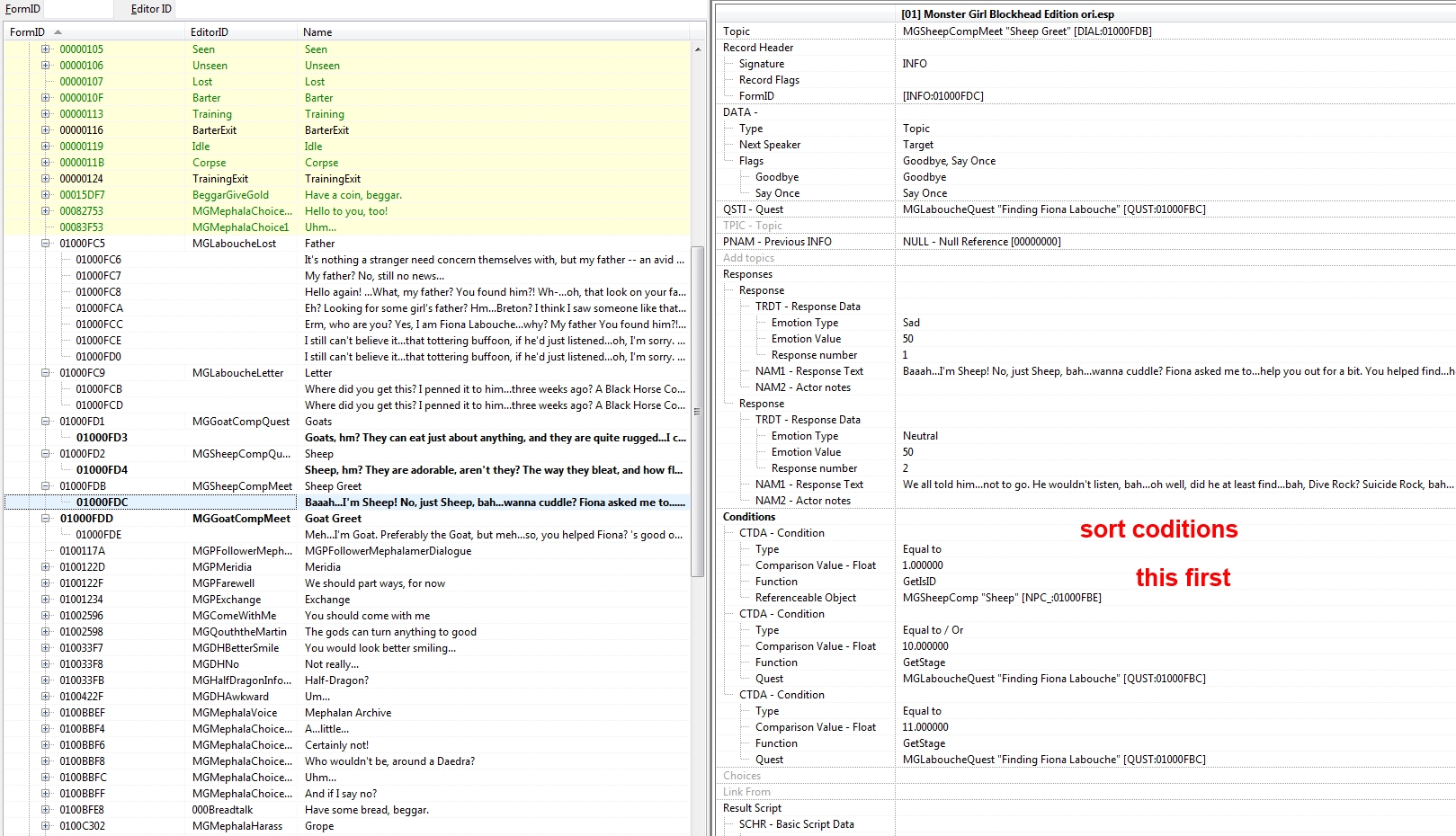Image resolution: width=1456 pixels, height=836 pixels.
Task: Click the comparison value 11.000000
Action: 925,727
